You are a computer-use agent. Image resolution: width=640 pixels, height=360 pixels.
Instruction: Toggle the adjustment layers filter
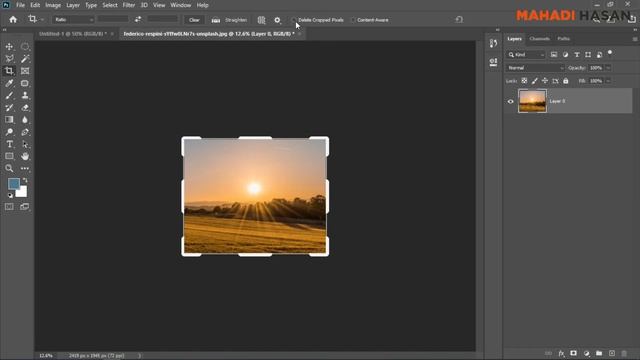coord(565,54)
